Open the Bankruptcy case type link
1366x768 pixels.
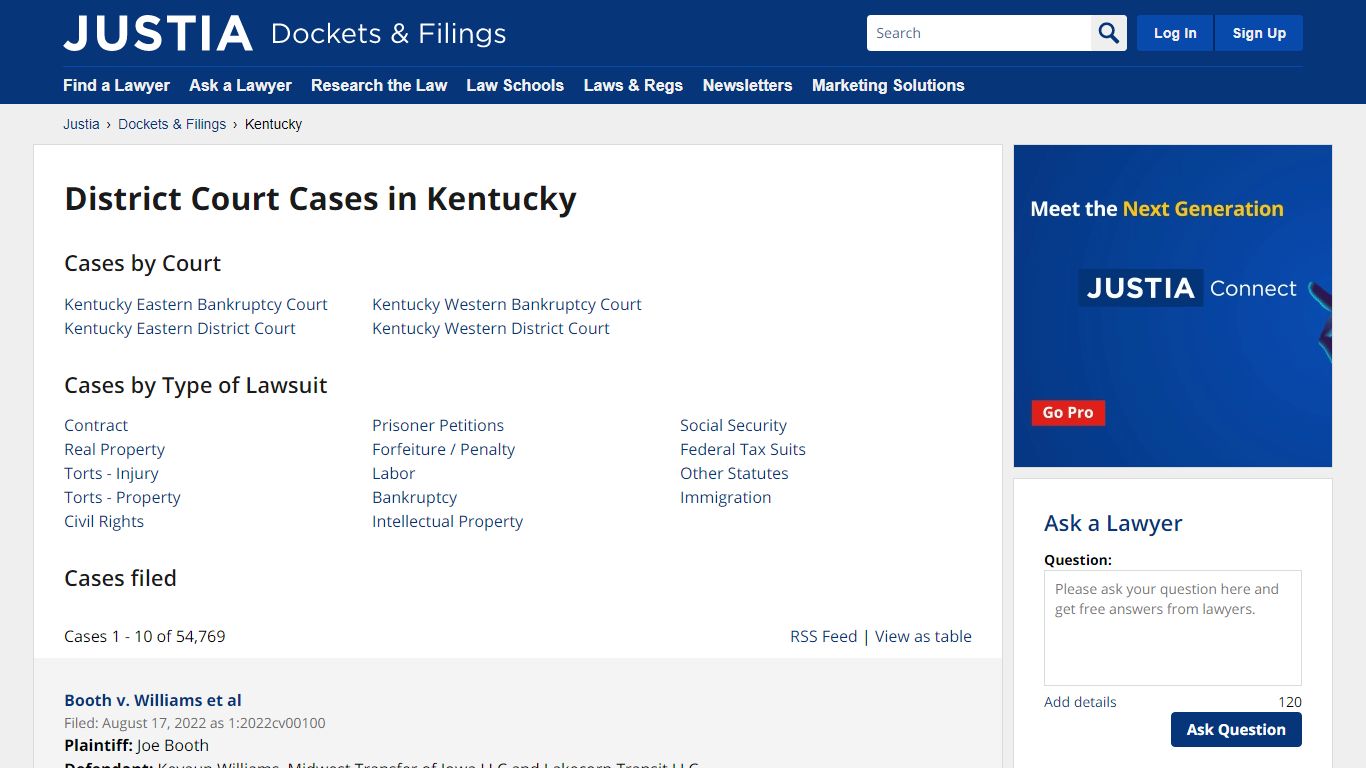[x=414, y=497]
